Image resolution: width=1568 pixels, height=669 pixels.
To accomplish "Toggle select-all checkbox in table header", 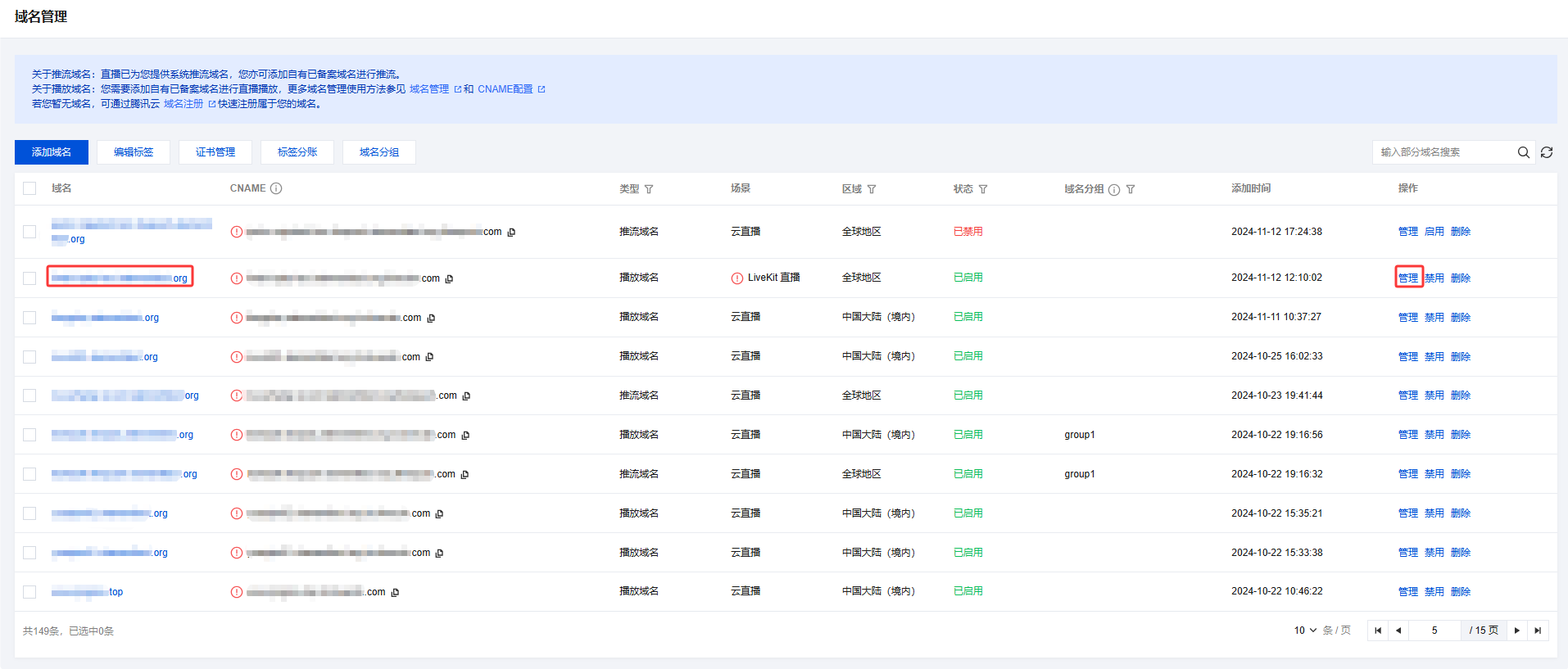I will [x=29, y=188].
